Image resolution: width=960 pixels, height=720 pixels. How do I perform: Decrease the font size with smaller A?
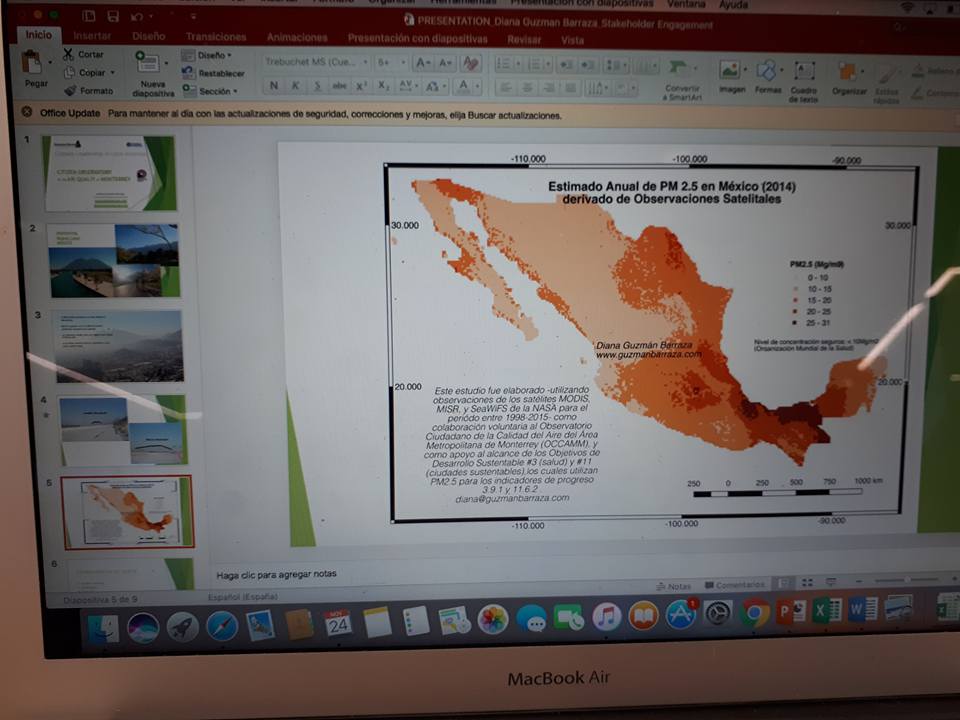point(445,62)
